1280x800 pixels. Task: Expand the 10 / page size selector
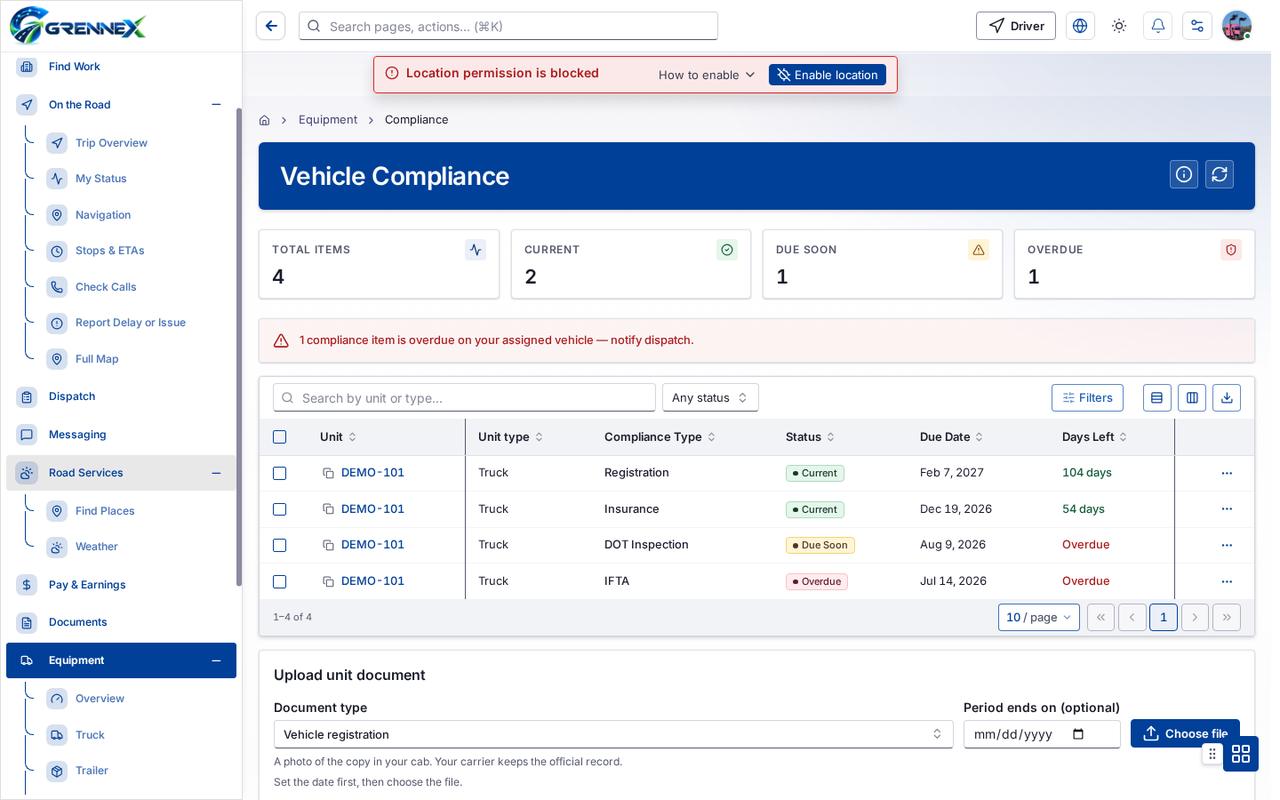(1039, 617)
